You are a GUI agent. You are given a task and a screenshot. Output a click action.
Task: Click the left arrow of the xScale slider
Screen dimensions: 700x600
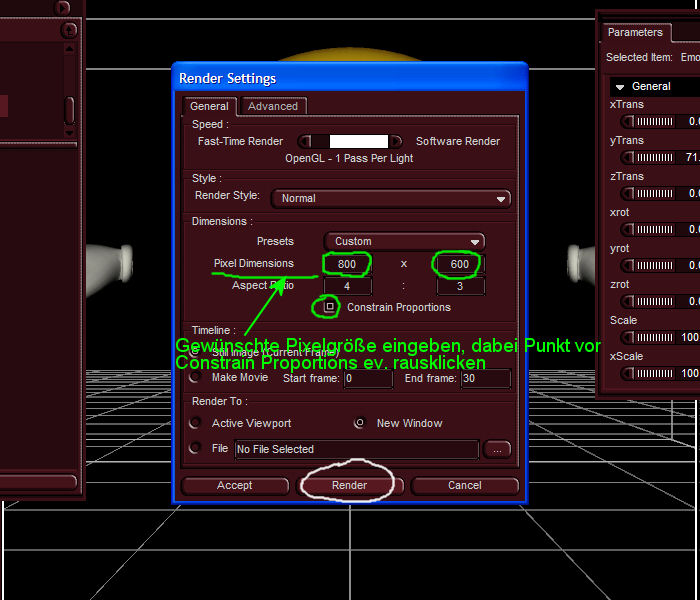coord(628,373)
